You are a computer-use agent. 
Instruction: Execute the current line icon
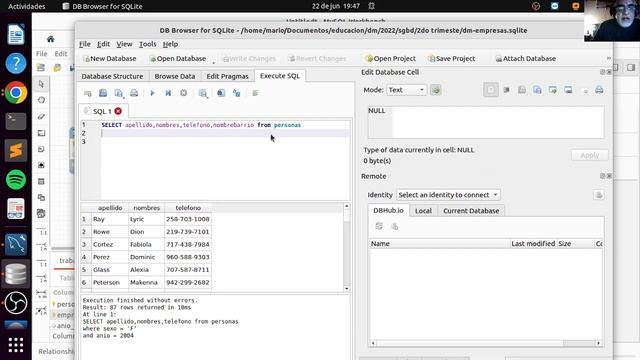(x=168, y=93)
